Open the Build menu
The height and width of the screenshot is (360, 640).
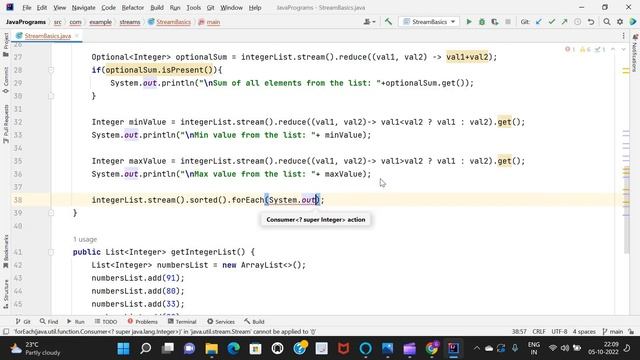(157, 7)
